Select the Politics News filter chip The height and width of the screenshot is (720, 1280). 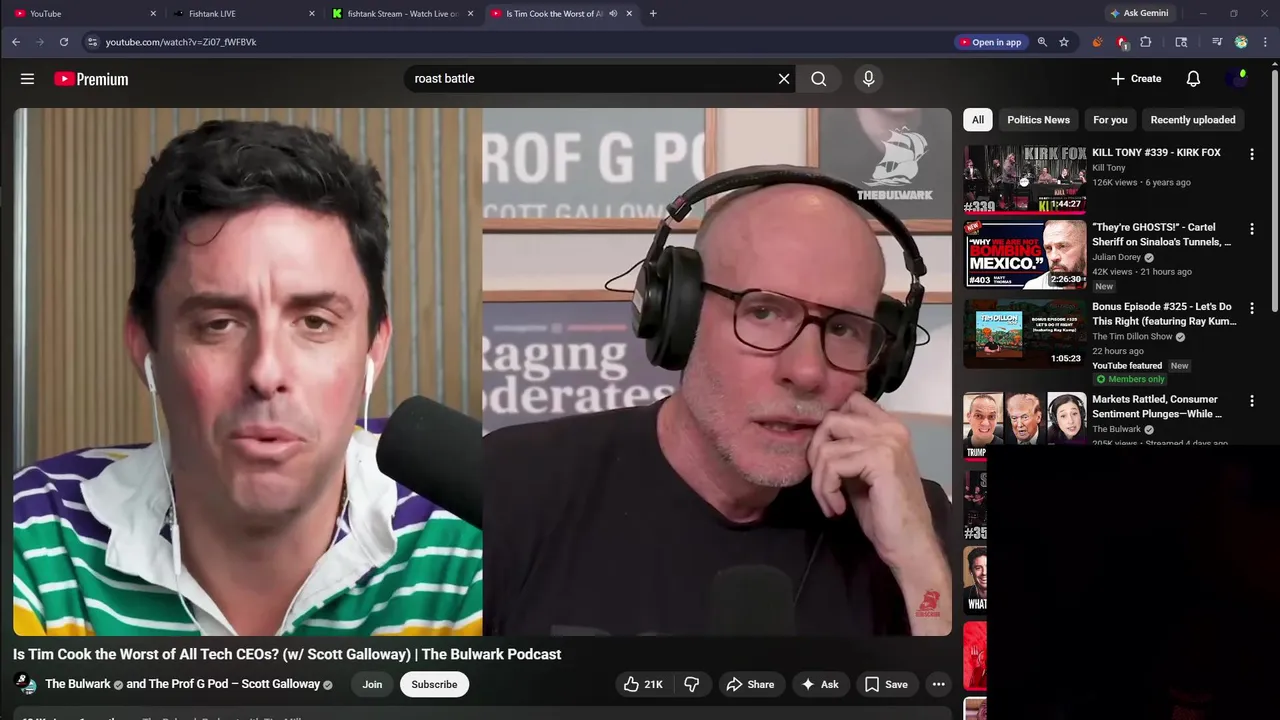[x=1038, y=120]
